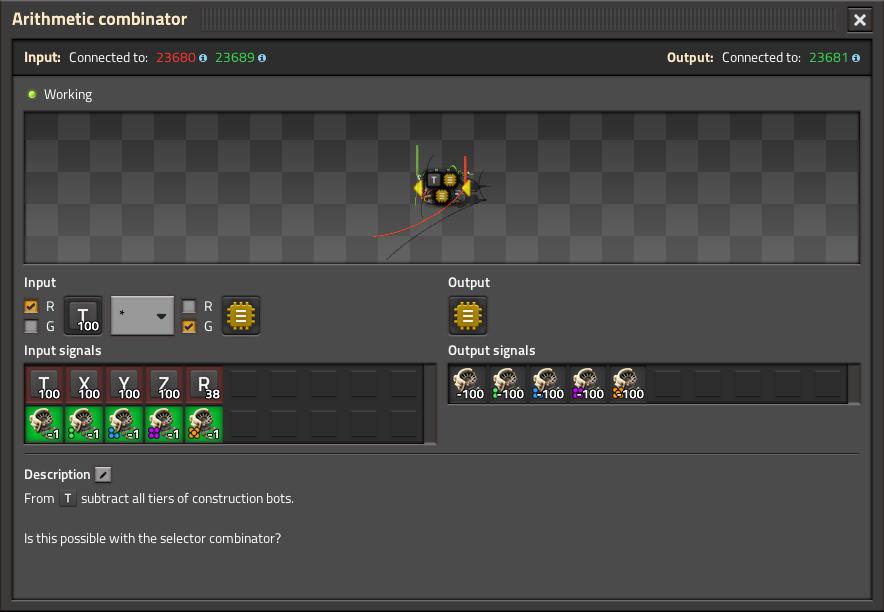
Task: Click the Output Each signal button
Action: click(467, 315)
